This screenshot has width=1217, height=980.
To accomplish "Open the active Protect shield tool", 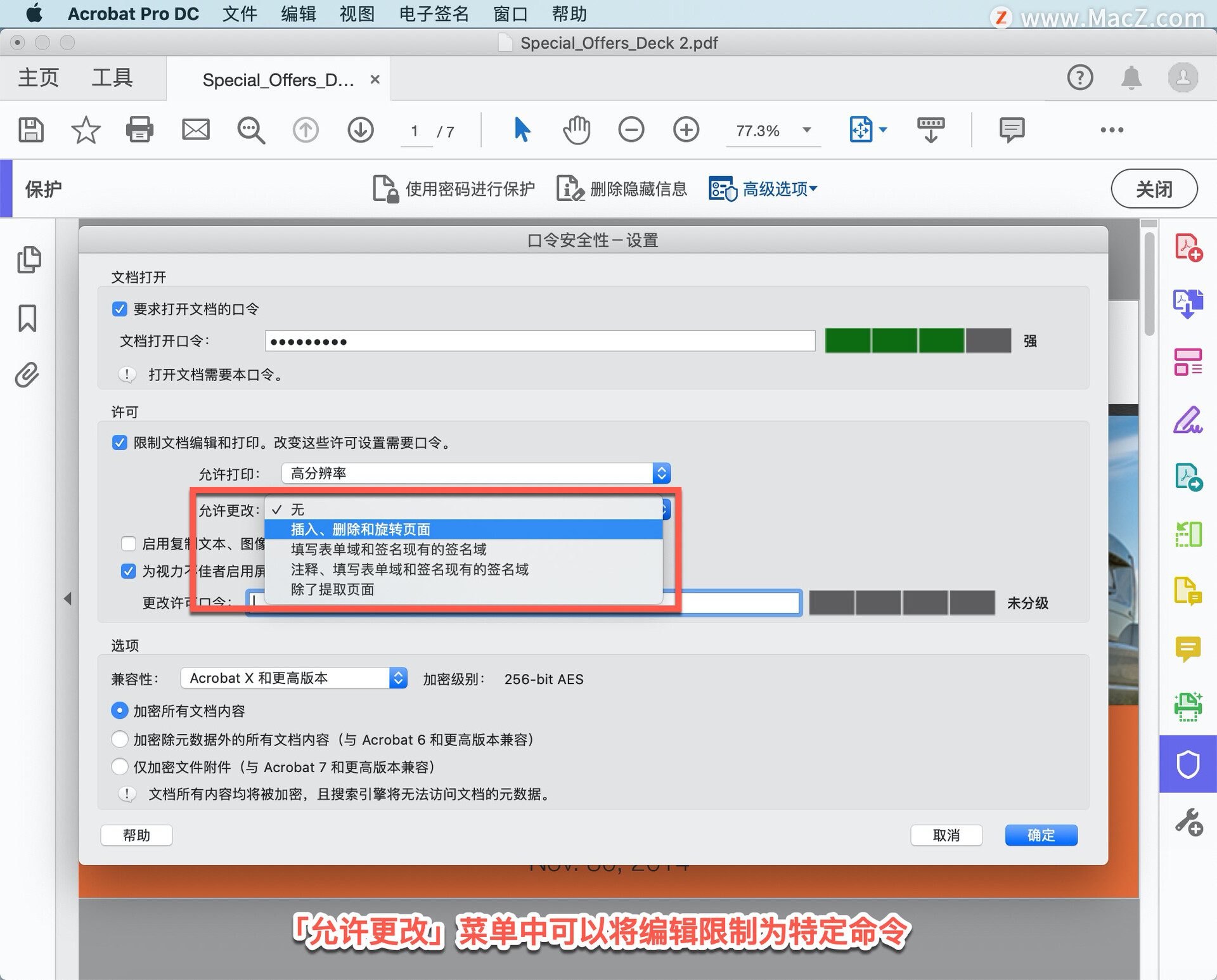I will (1188, 764).
